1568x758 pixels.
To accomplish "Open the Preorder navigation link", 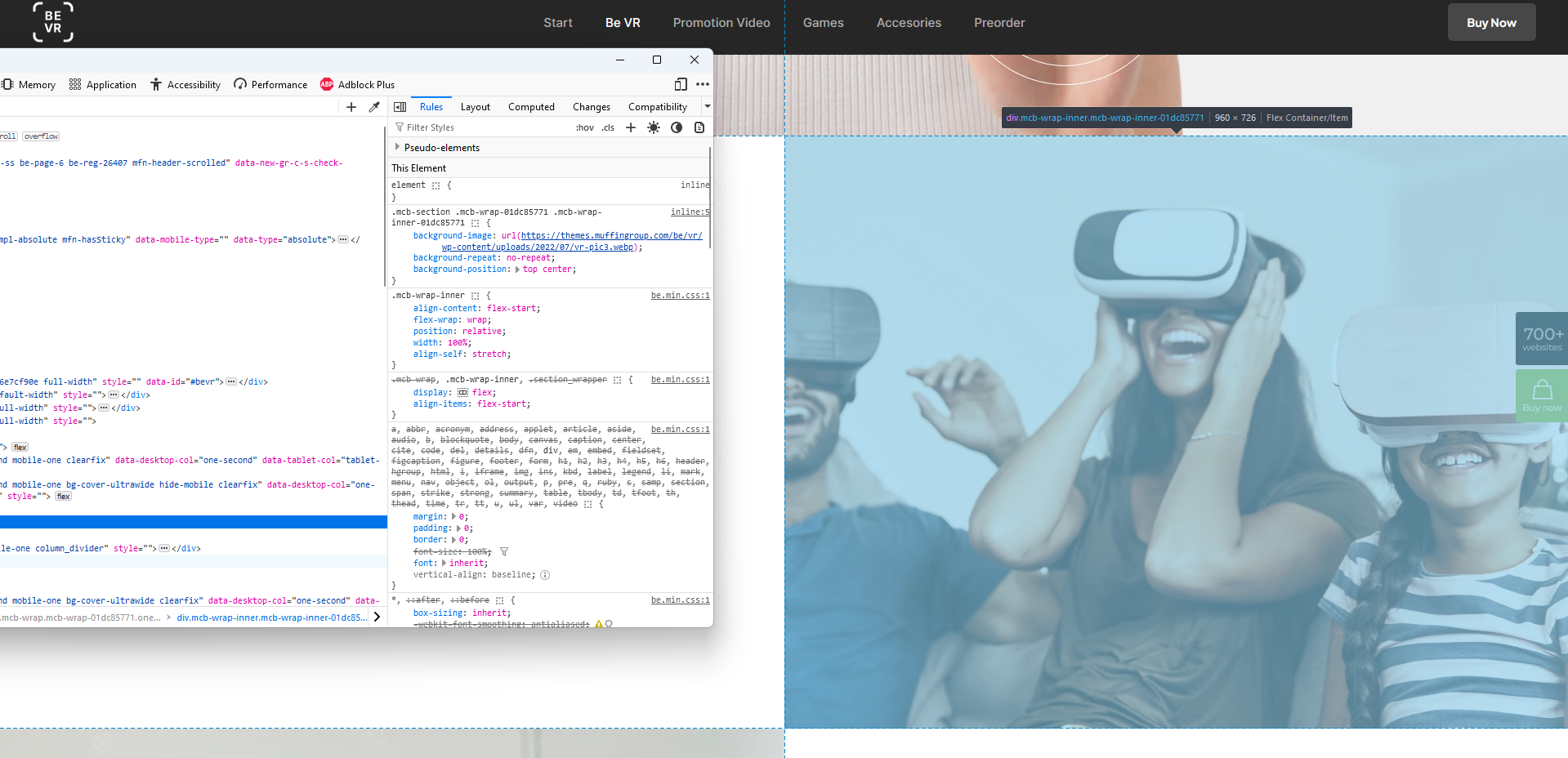I will click(x=999, y=23).
